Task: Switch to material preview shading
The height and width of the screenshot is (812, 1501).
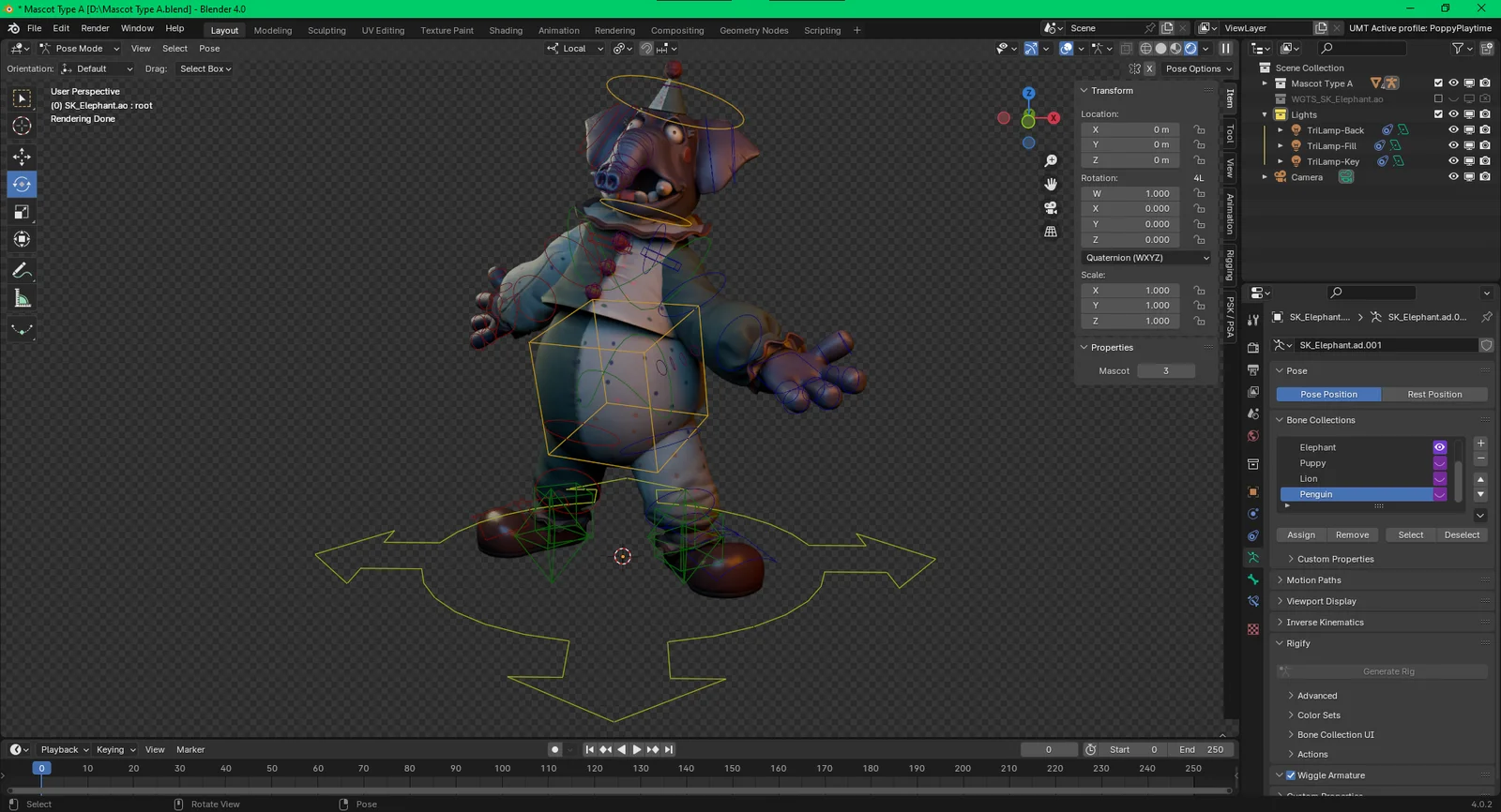Action: (x=1175, y=49)
